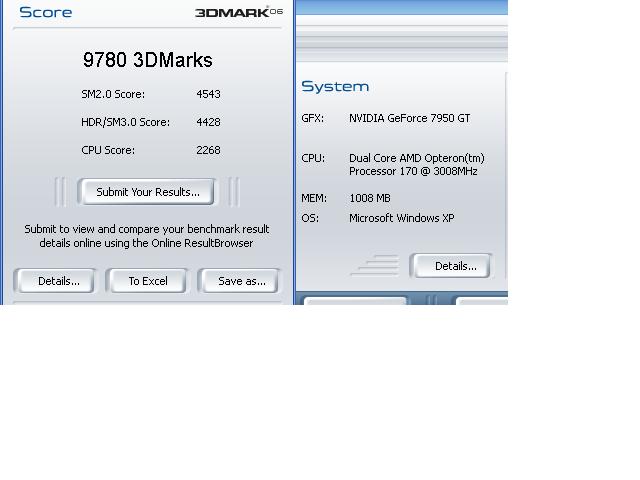This screenshot has height=480, width=640.
Task: Click the Save as... button
Action: 240,281
